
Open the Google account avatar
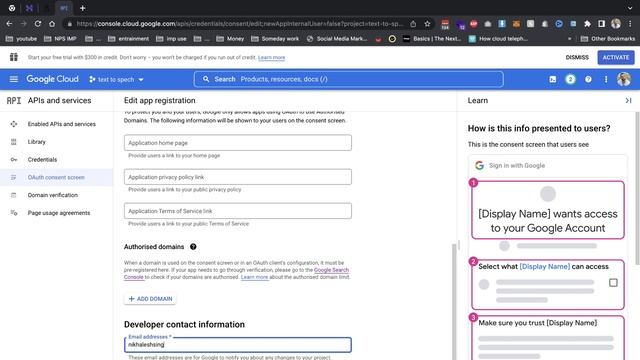624,79
